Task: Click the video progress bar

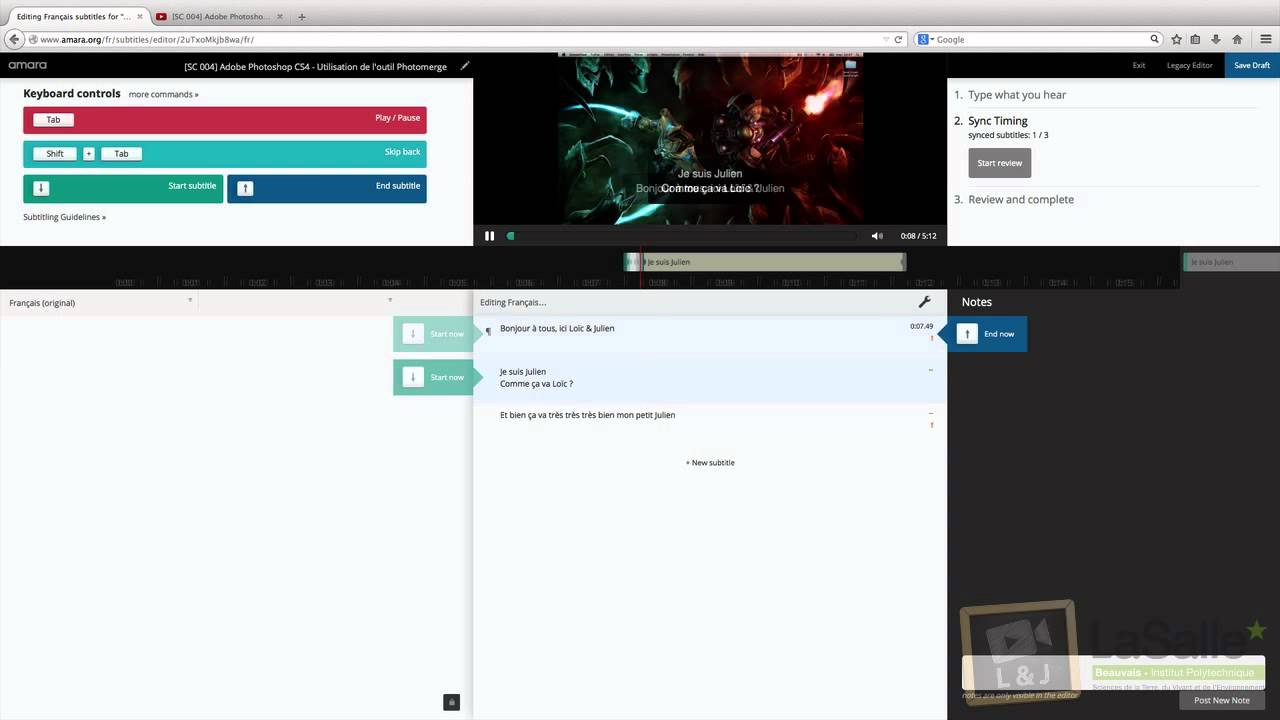Action: point(681,236)
